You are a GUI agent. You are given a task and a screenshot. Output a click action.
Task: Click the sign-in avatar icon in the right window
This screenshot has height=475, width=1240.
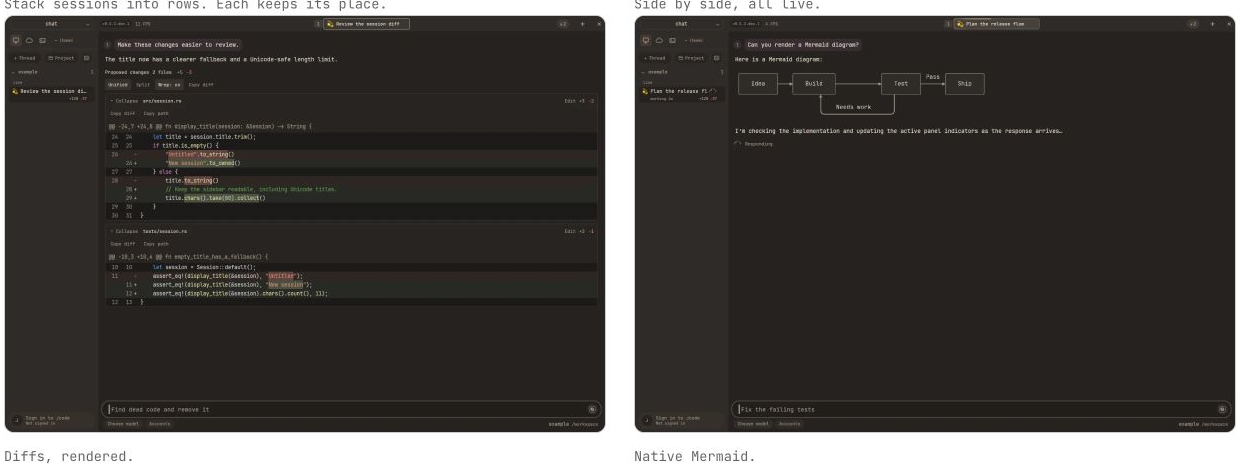click(x=647, y=421)
